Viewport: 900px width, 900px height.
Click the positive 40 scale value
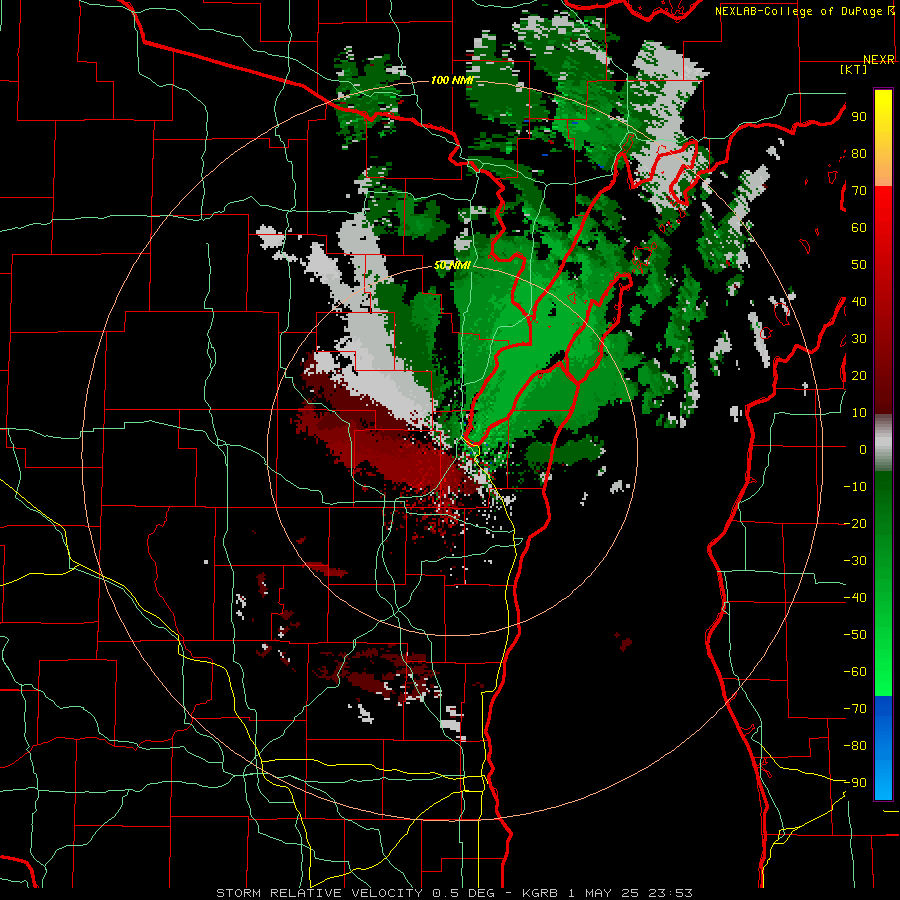pyautogui.click(x=859, y=301)
